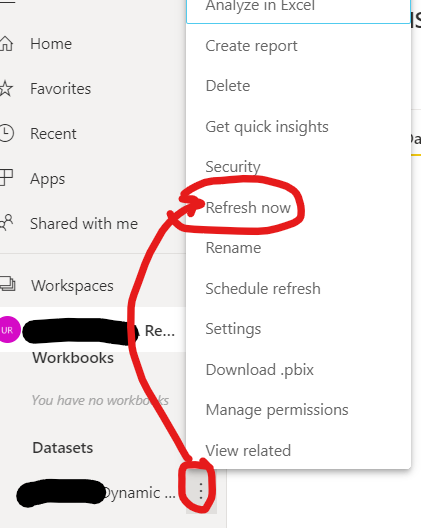Open Shared with me
This screenshot has height=528, width=421.
pyautogui.click(x=84, y=224)
